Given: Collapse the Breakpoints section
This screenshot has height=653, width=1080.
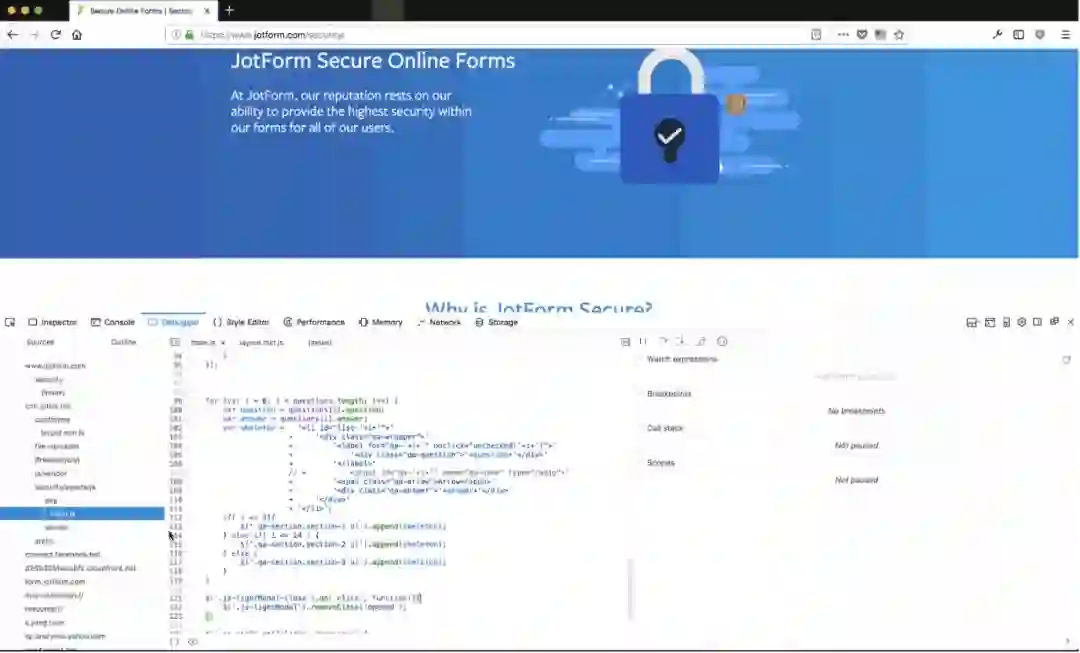Looking at the screenshot, I should (x=669, y=393).
